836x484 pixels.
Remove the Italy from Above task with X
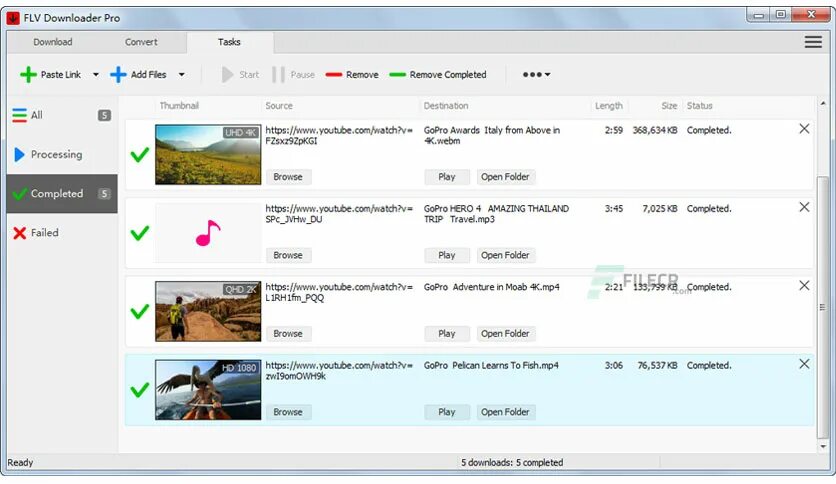804,128
